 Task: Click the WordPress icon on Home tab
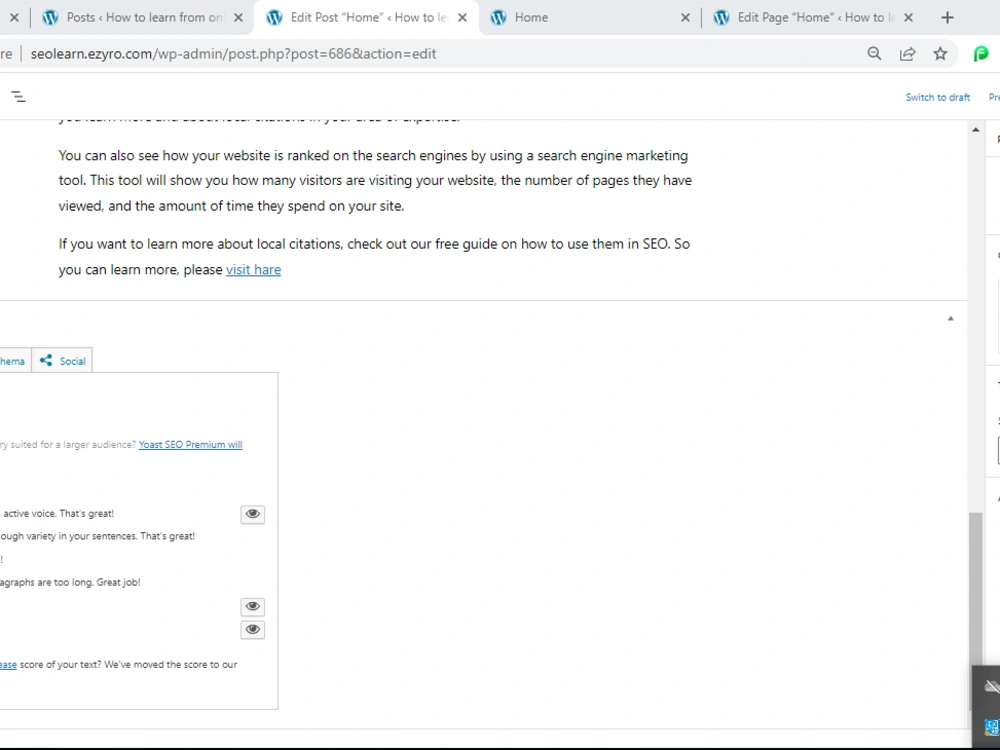(x=498, y=17)
